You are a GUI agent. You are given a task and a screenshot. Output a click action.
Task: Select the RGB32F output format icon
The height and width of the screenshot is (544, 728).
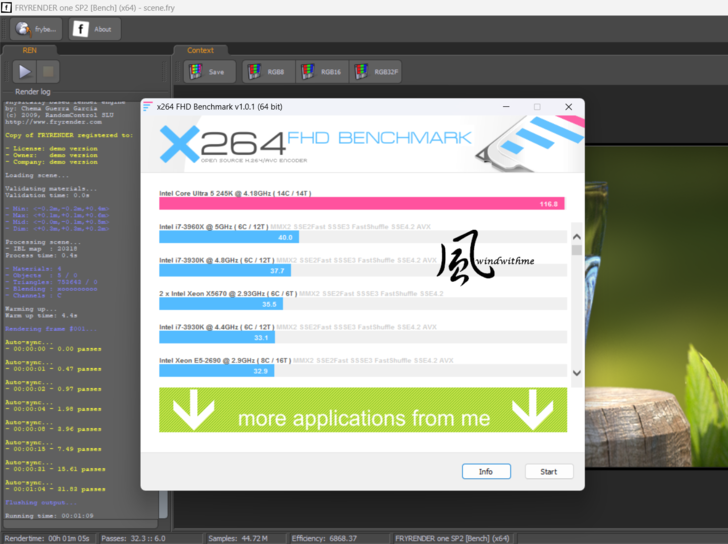pyautogui.click(x=375, y=72)
